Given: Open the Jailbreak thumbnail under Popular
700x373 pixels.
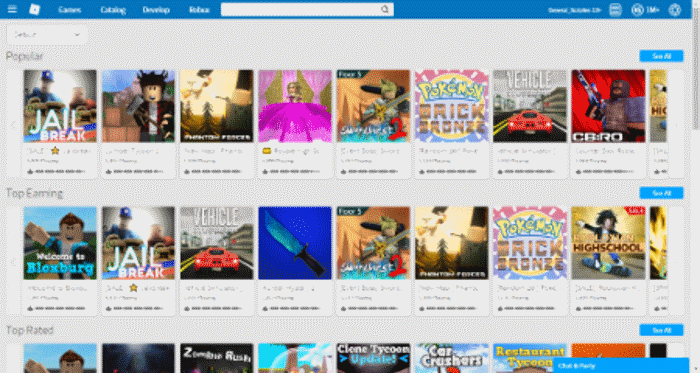Looking at the screenshot, I should click(60, 106).
